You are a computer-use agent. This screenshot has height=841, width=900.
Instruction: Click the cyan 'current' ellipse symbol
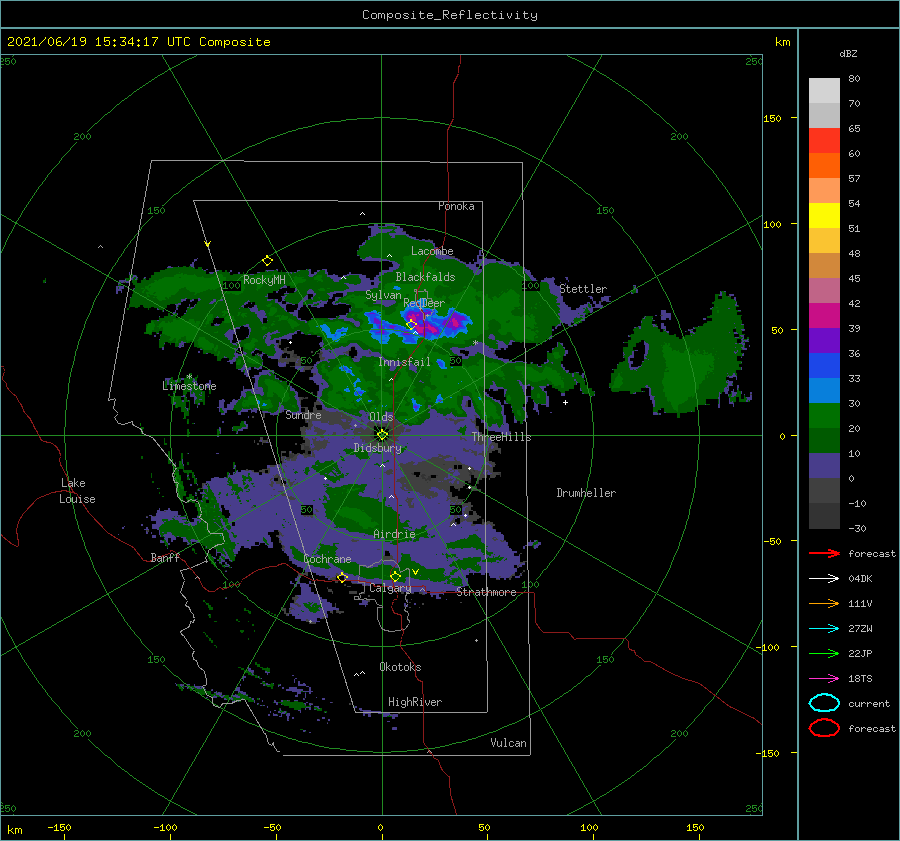(x=824, y=703)
